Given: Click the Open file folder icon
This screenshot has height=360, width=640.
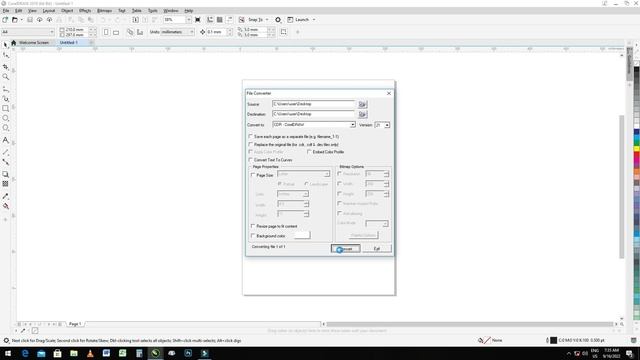Looking at the screenshot, I should pos(15,20).
